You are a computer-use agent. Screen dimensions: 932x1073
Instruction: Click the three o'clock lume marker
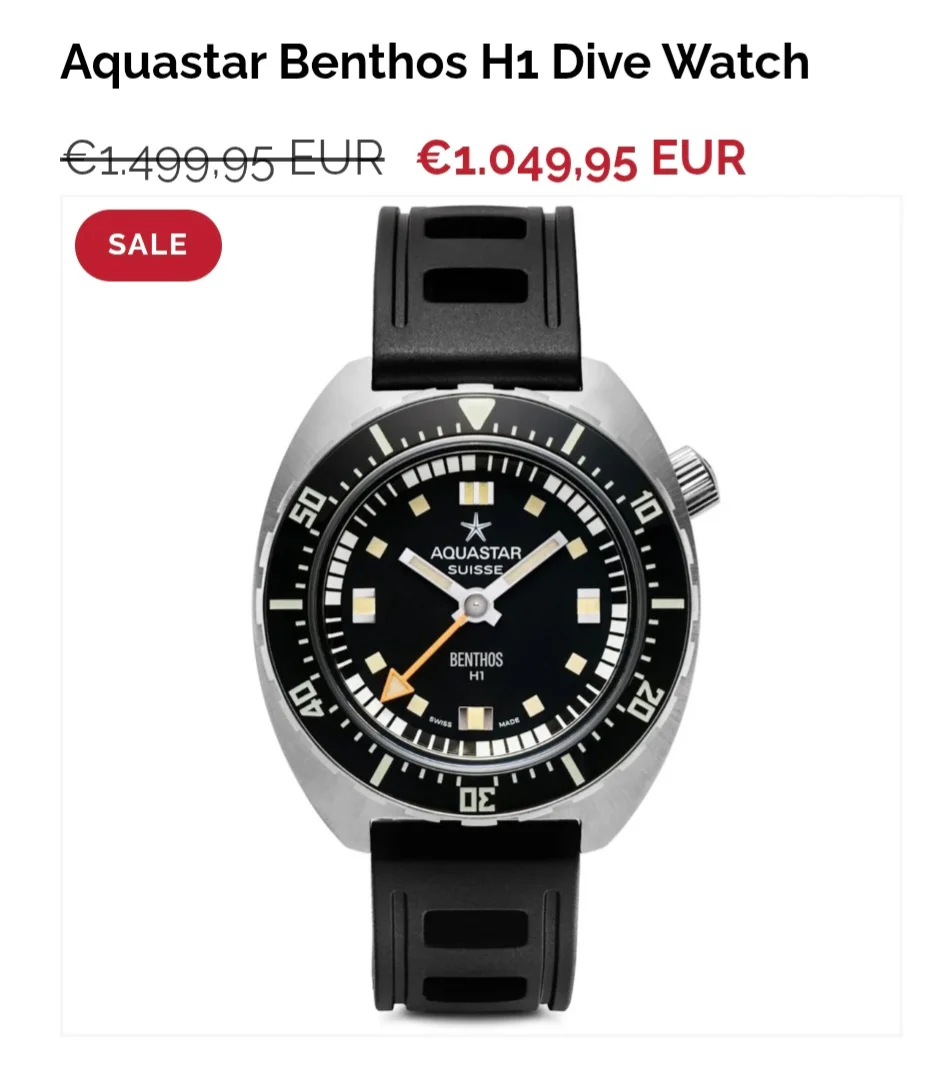point(588,605)
